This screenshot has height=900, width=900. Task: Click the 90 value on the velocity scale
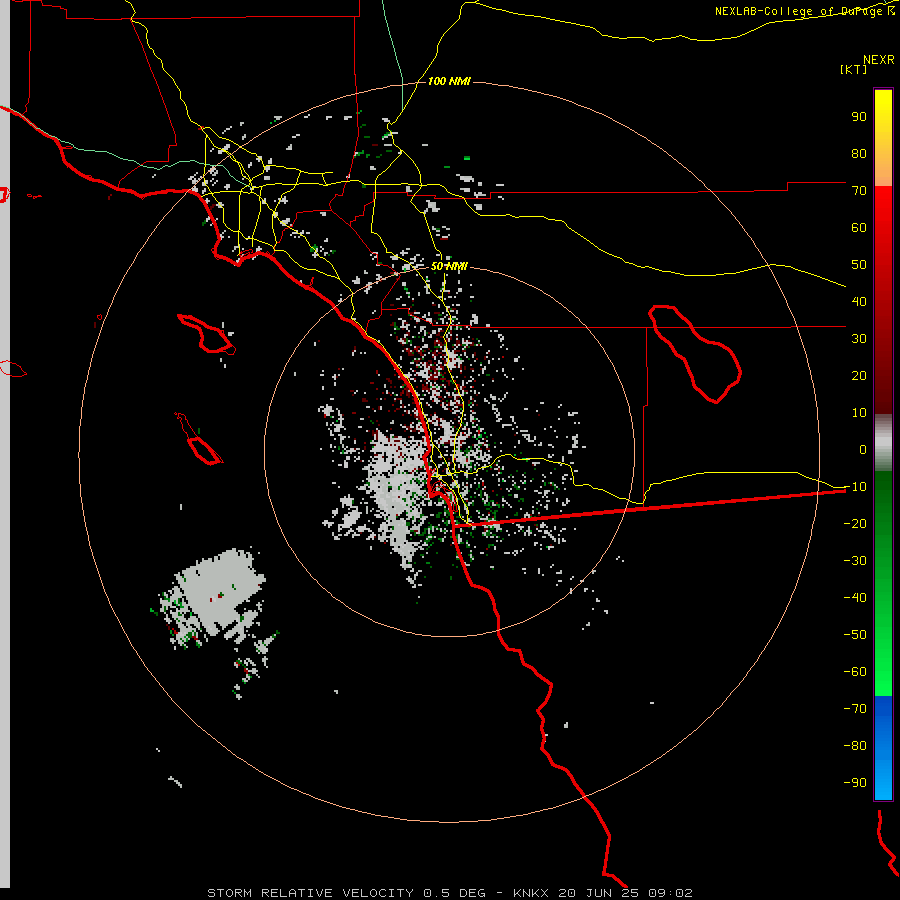click(859, 117)
